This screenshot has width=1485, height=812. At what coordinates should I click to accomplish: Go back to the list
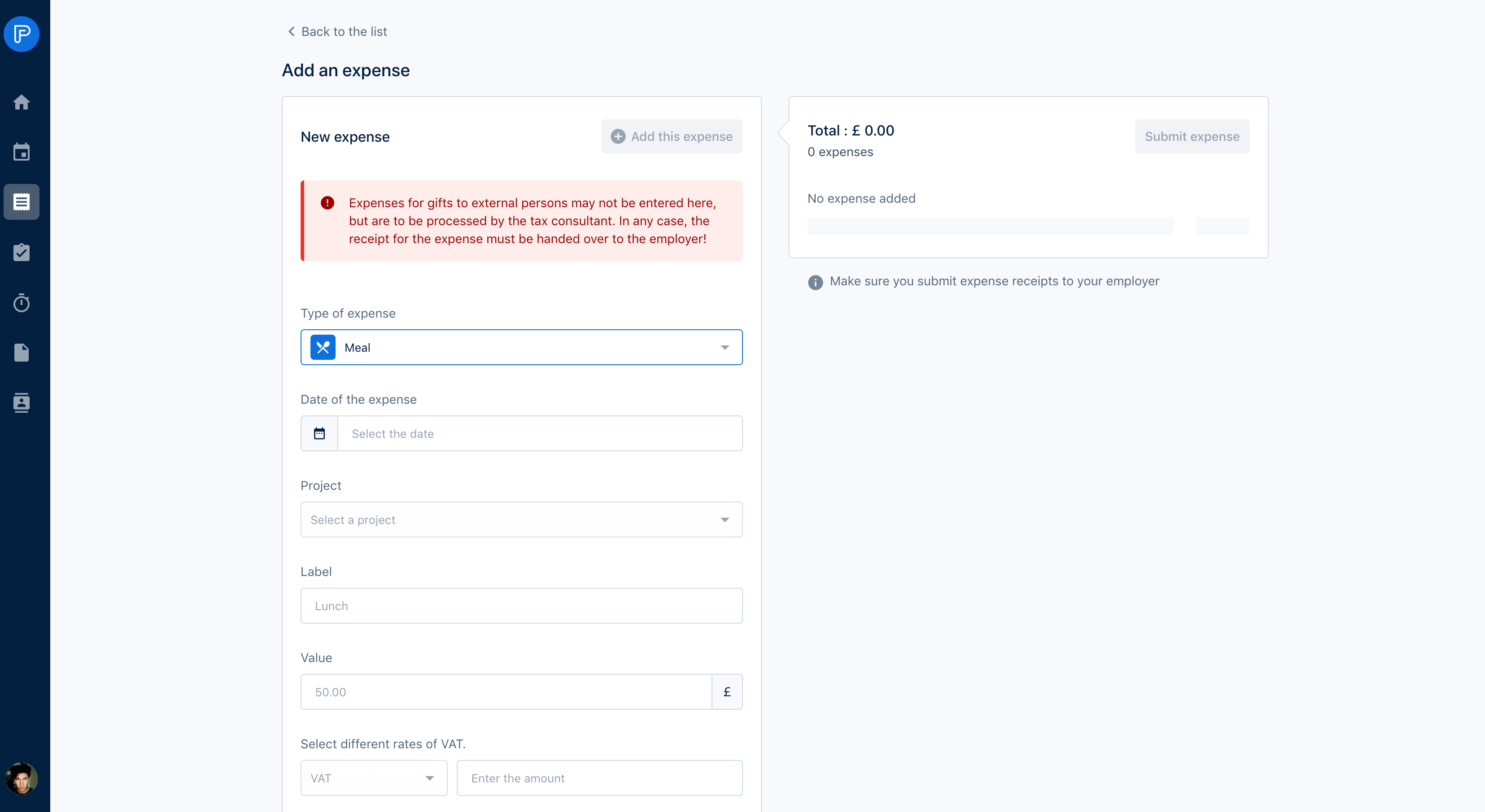(337, 32)
